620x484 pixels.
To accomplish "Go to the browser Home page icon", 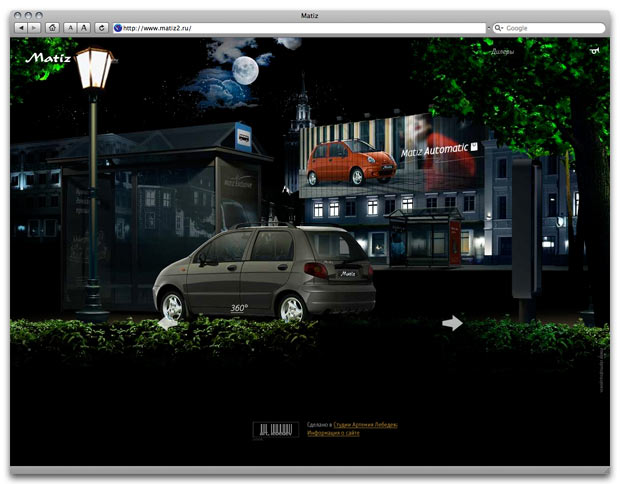I will tap(52, 28).
